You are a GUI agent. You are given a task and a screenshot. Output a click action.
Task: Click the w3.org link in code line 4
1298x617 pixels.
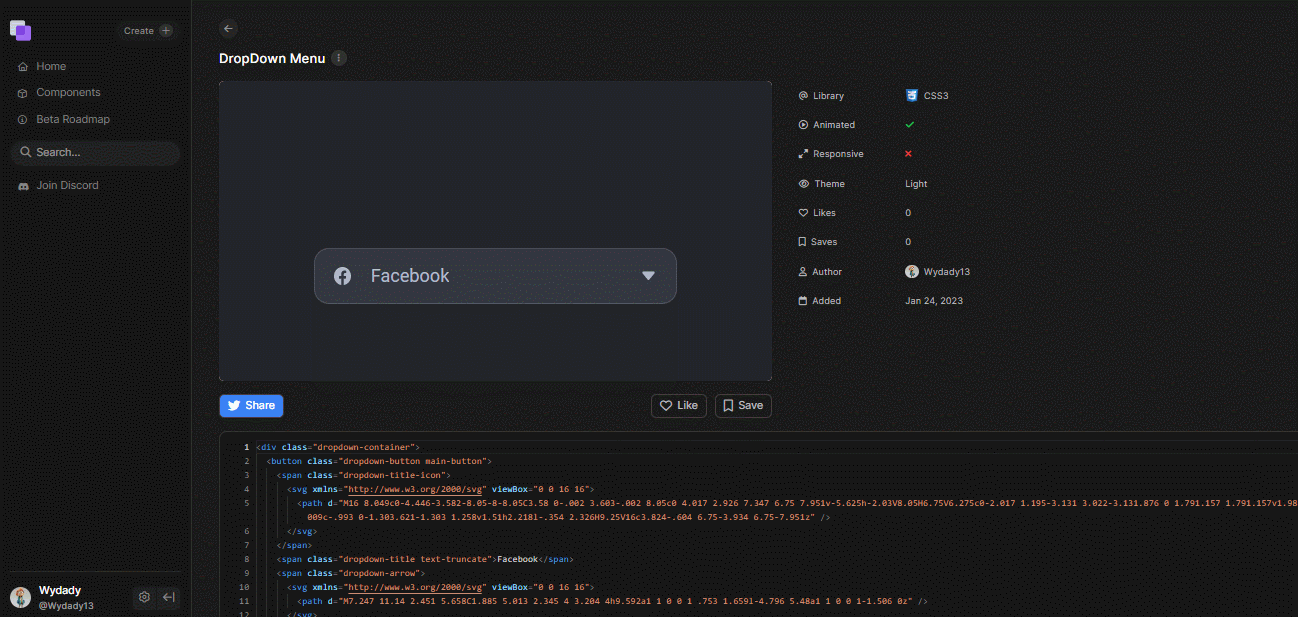coord(416,490)
